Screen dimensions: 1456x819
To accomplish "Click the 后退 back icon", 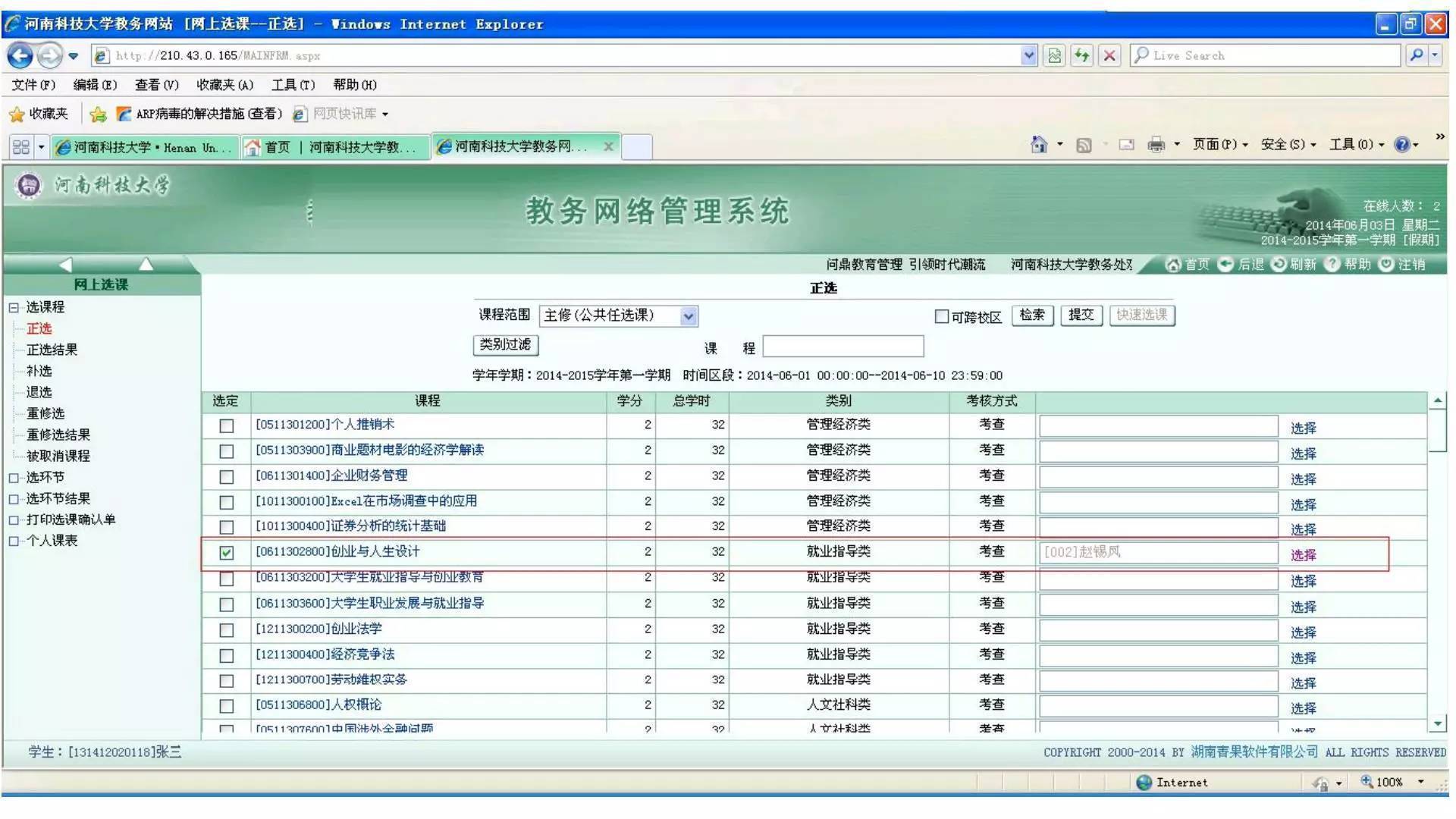I will click(1226, 265).
